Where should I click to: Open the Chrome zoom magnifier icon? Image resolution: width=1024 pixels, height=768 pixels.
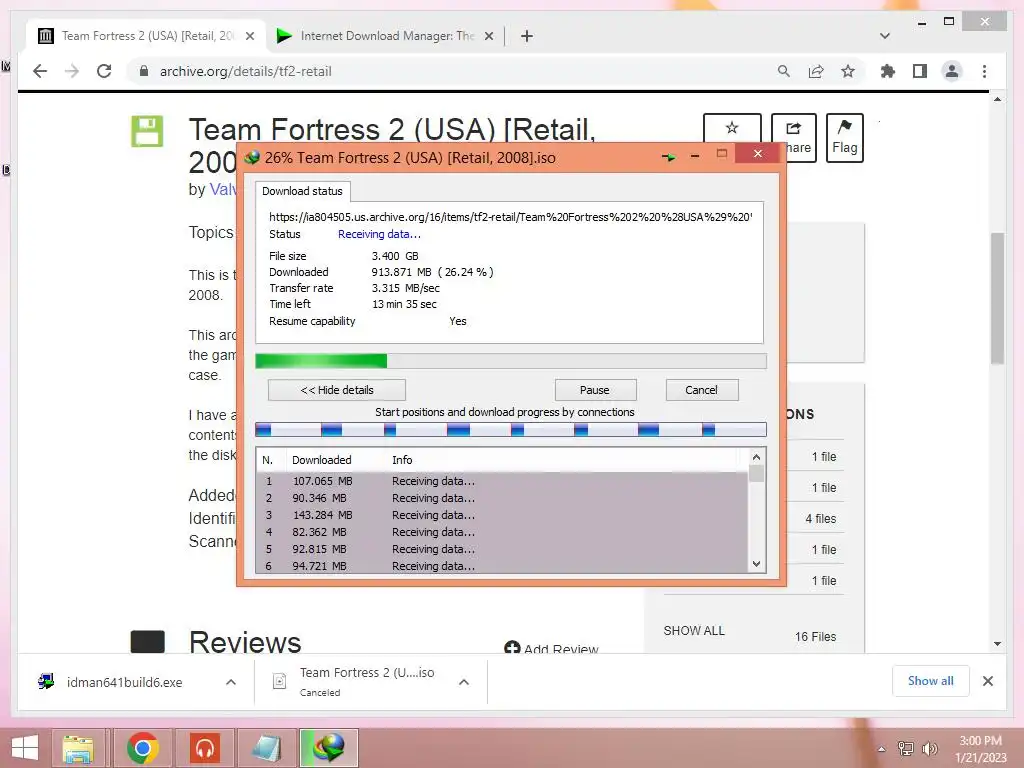pos(784,71)
